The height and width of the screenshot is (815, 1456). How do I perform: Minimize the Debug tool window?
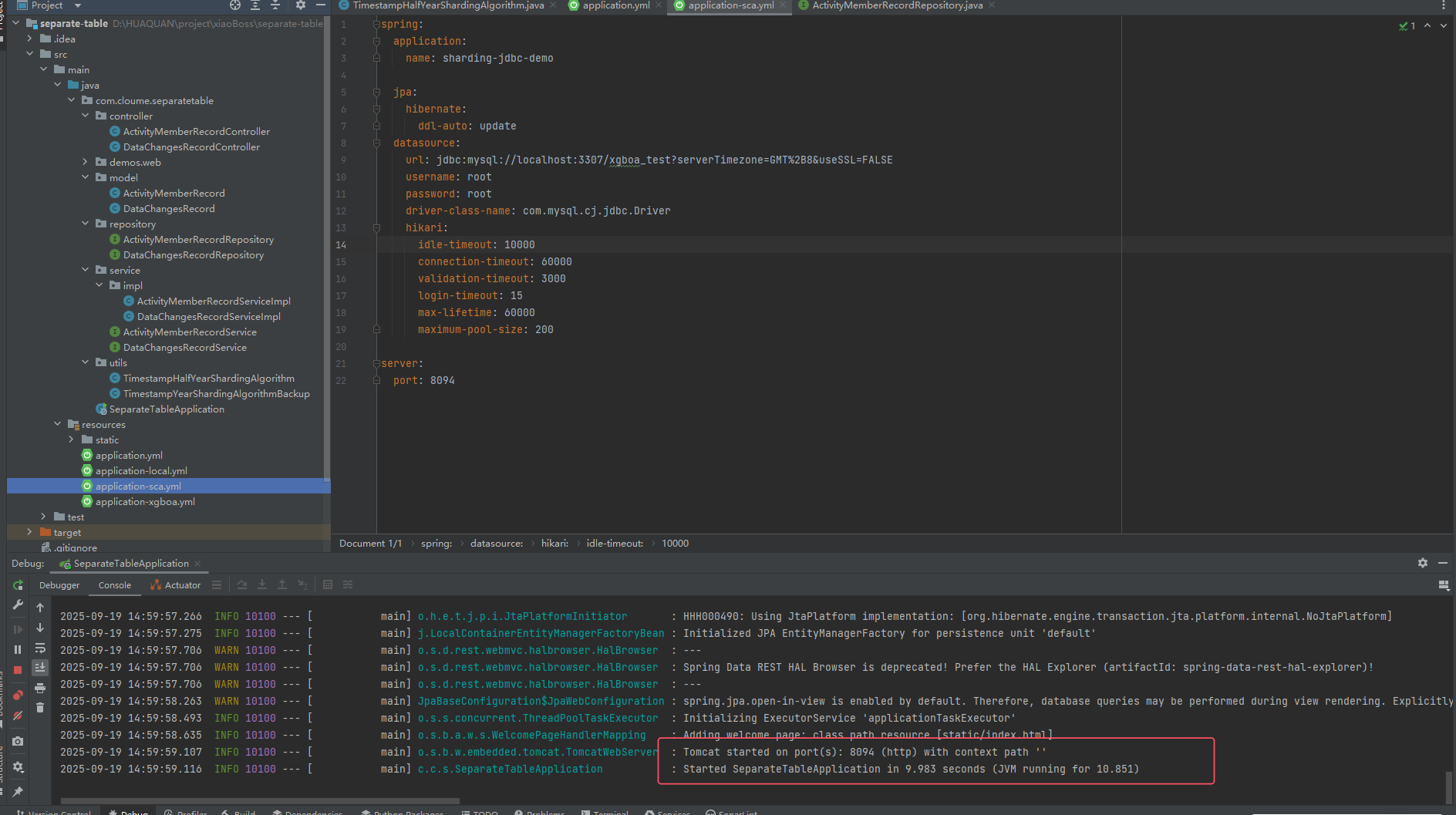1443,564
